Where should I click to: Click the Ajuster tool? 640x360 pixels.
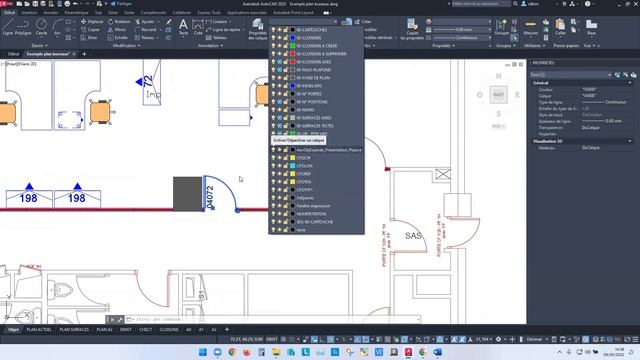(x=144, y=22)
